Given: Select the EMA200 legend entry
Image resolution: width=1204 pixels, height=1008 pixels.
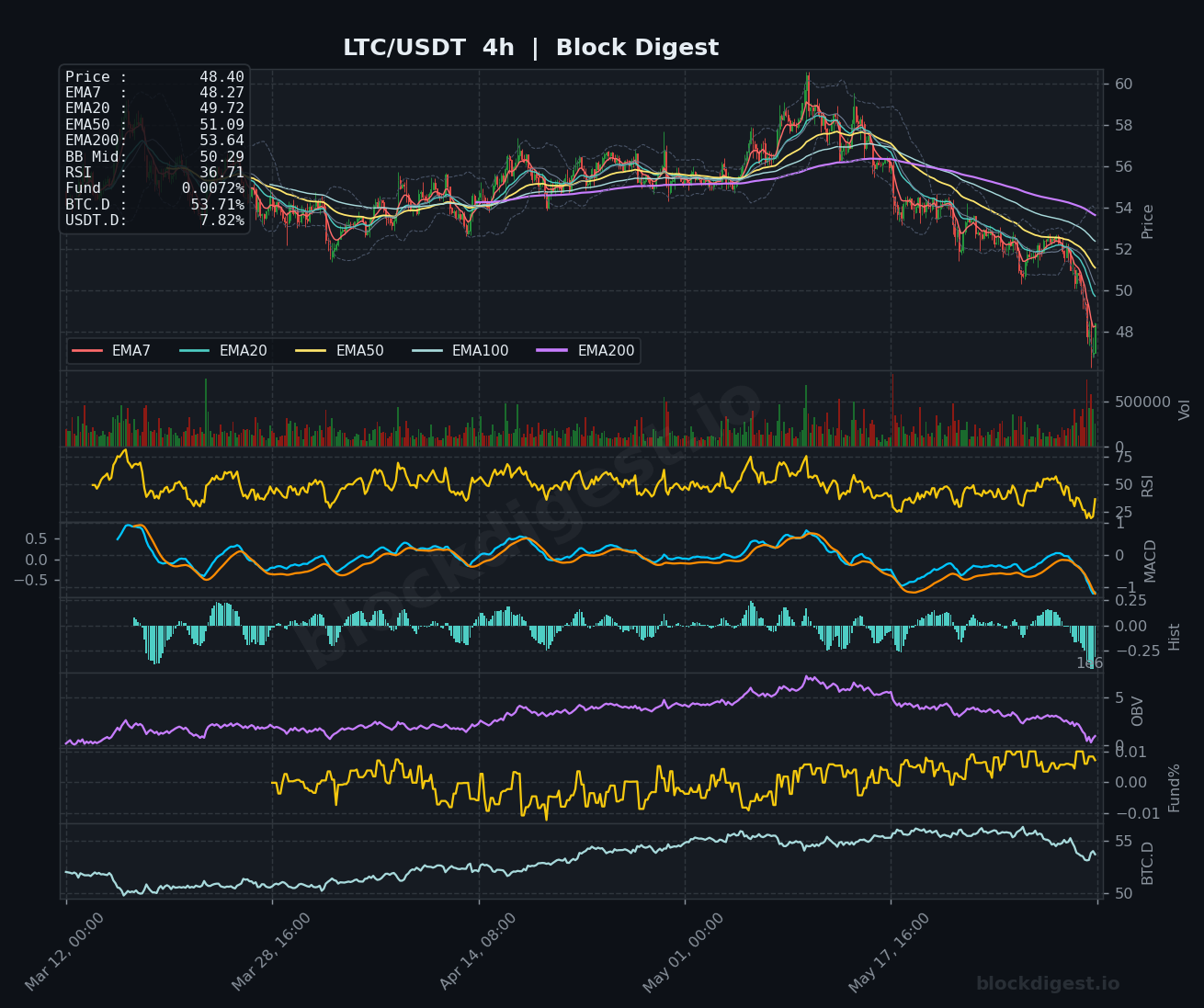Looking at the screenshot, I should tap(585, 351).
